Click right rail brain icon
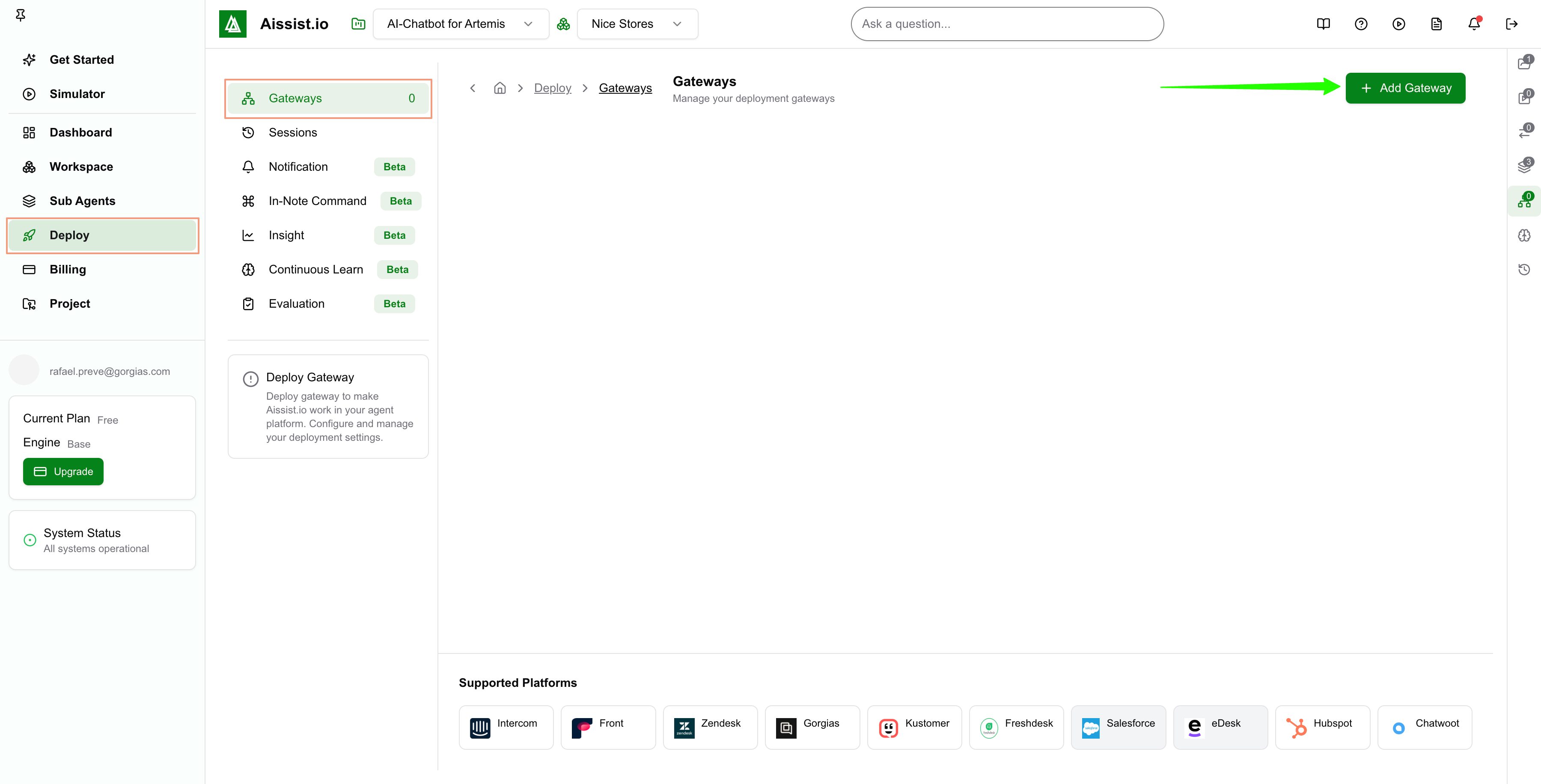Screen dimensions: 1541x784 [1524, 235]
